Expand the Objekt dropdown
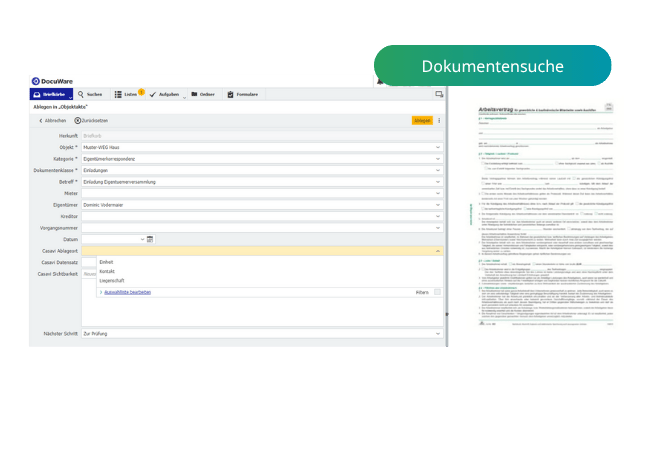 tap(438, 147)
